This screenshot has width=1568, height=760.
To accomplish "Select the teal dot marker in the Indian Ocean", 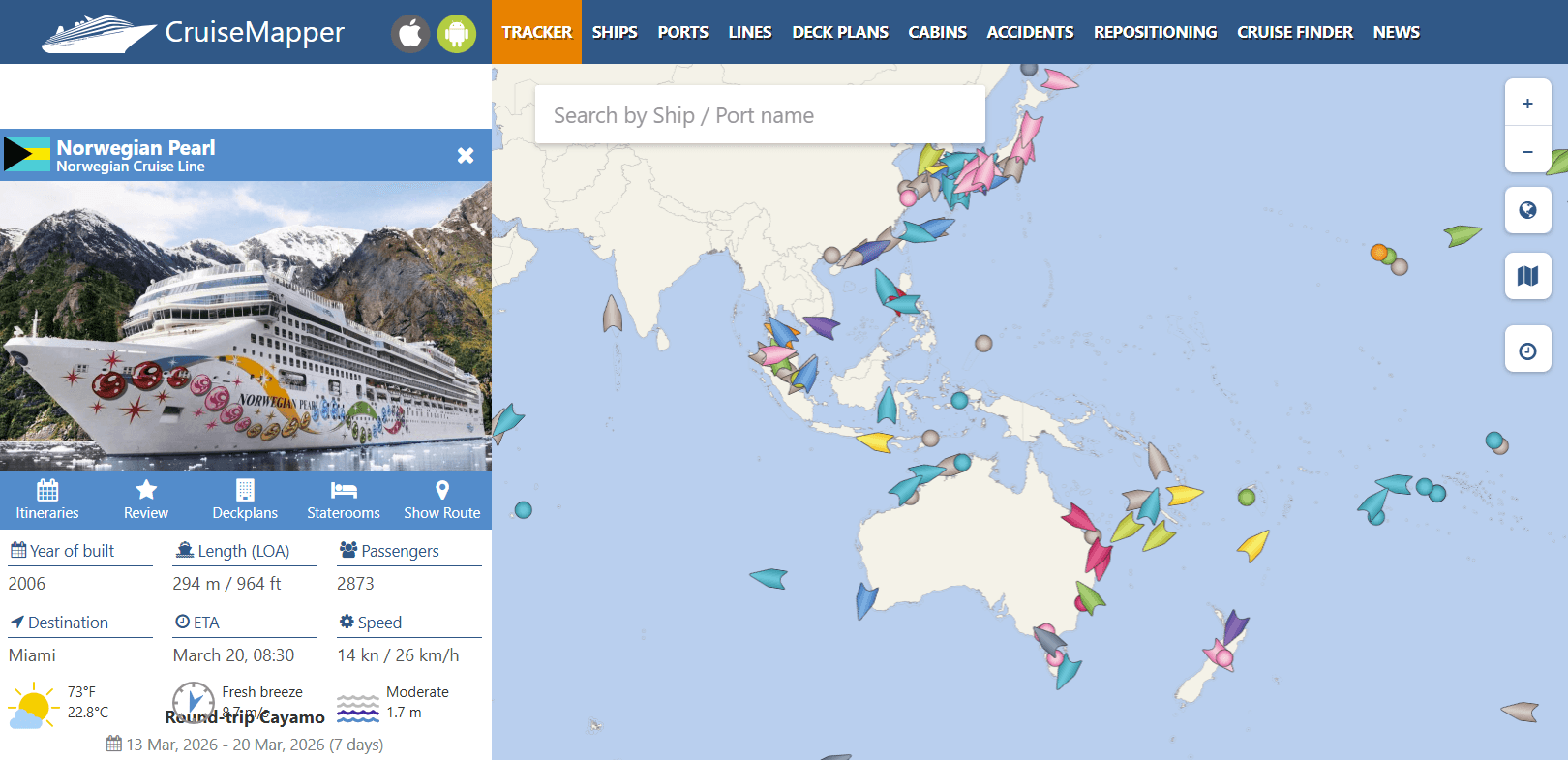I will tap(524, 510).
